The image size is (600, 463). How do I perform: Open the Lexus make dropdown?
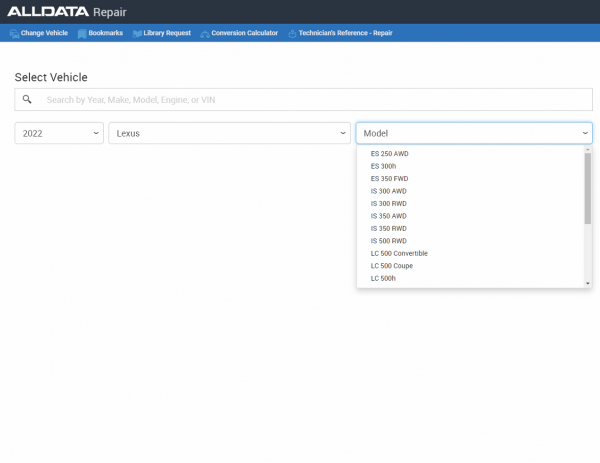click(230, 133)
